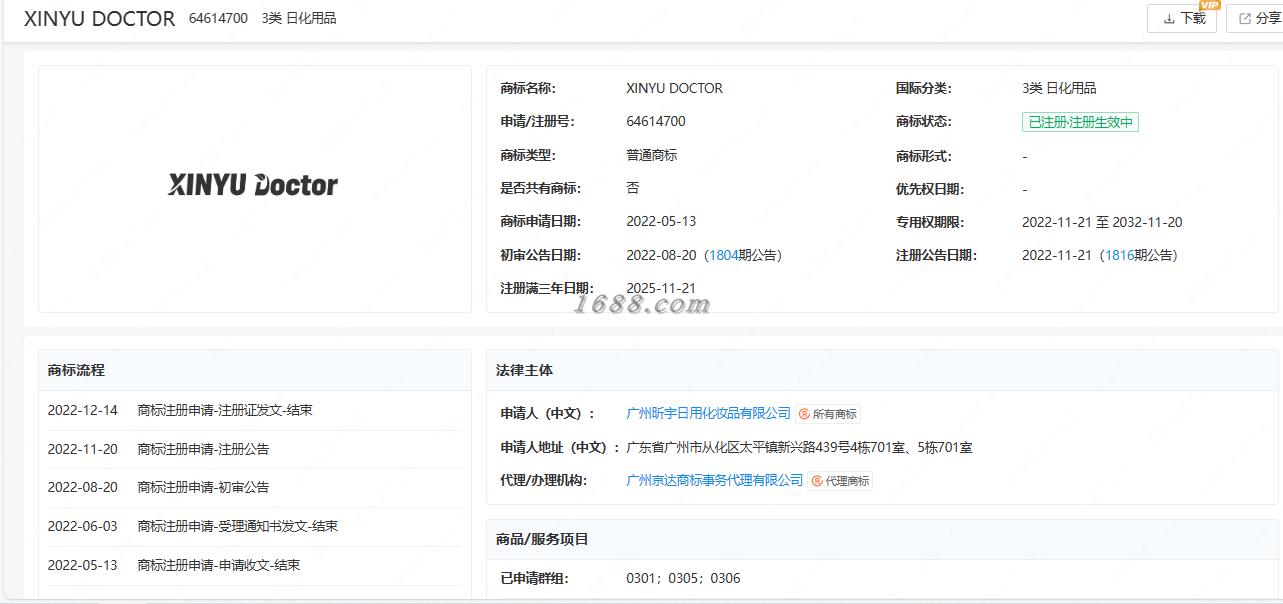The height and width of the screenshot is (604, 1283).
Task: Click the 下载 download button
Action: pyautogui.click(x=1181, y=18)
